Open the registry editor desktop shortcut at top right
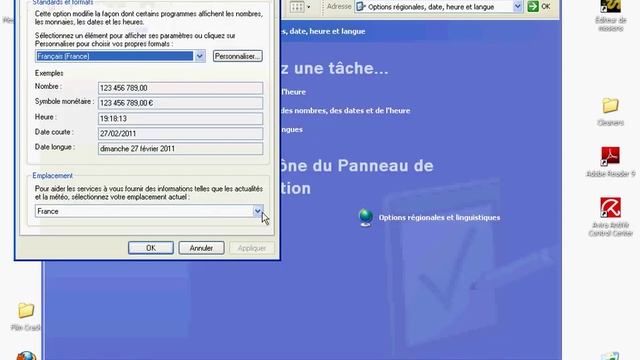This screenshot has height=360, width=640. coord(610,16)
